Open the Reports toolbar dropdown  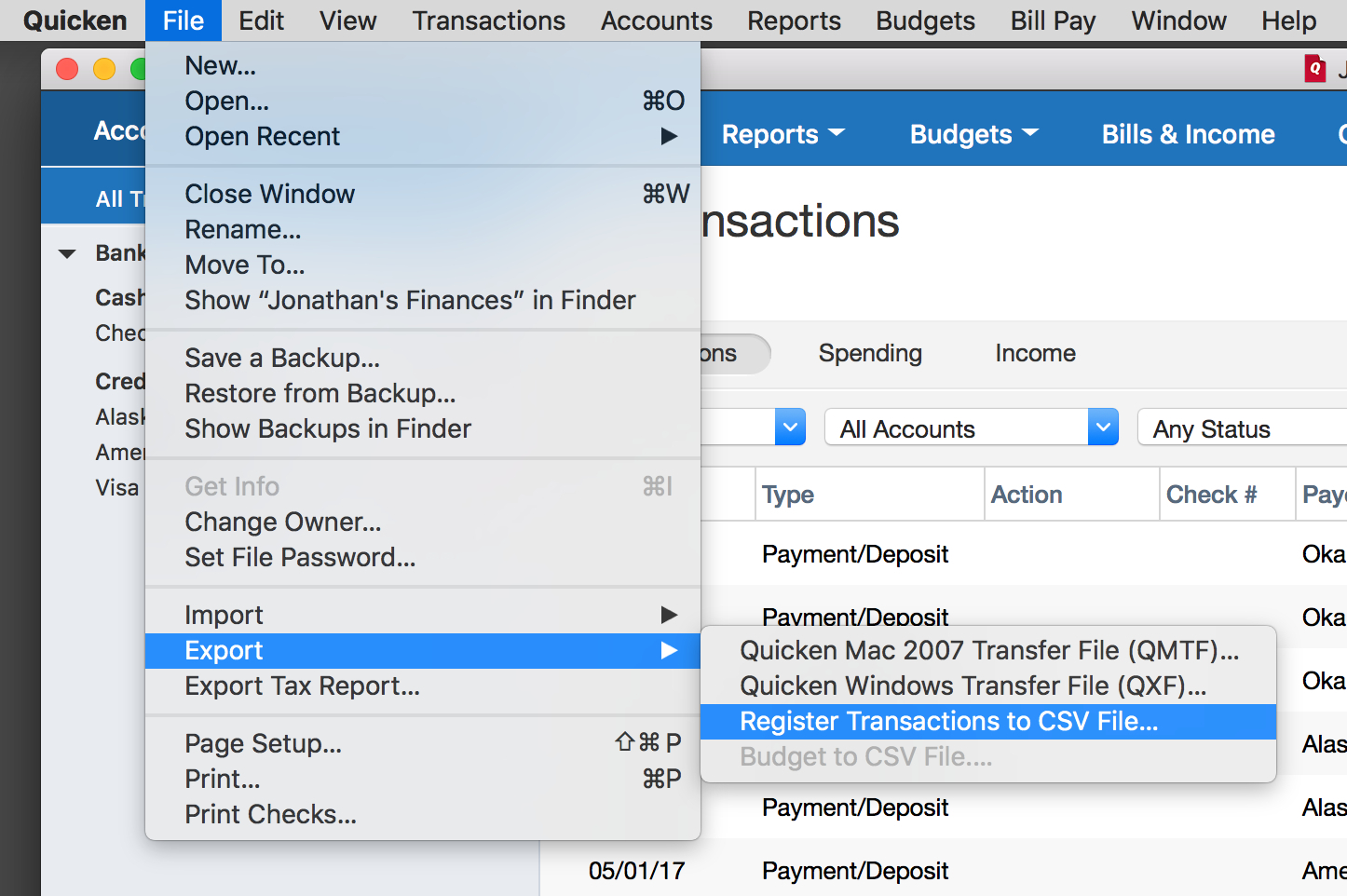click(x=783, y=135)
